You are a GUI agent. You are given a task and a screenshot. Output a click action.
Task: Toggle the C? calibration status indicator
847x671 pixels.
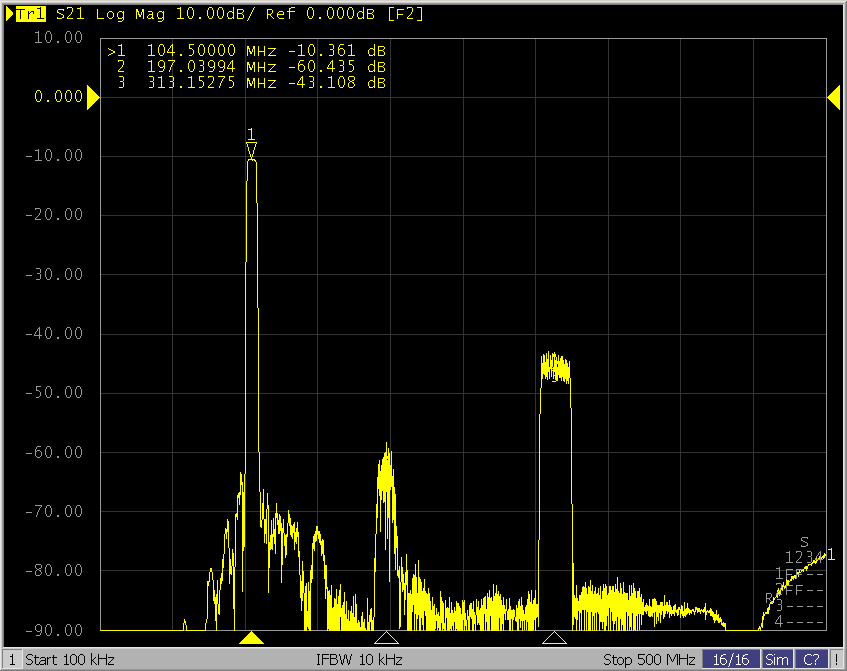point(811,660)
